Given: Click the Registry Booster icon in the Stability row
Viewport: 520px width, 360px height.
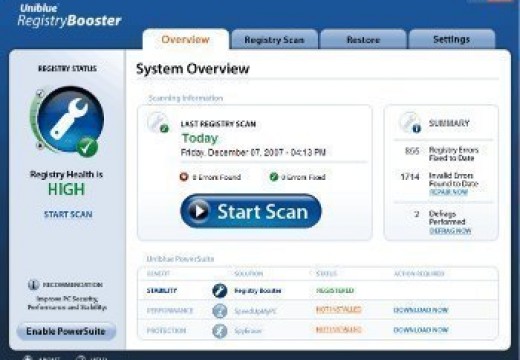Looking at the screenshot, I should 220,291.
